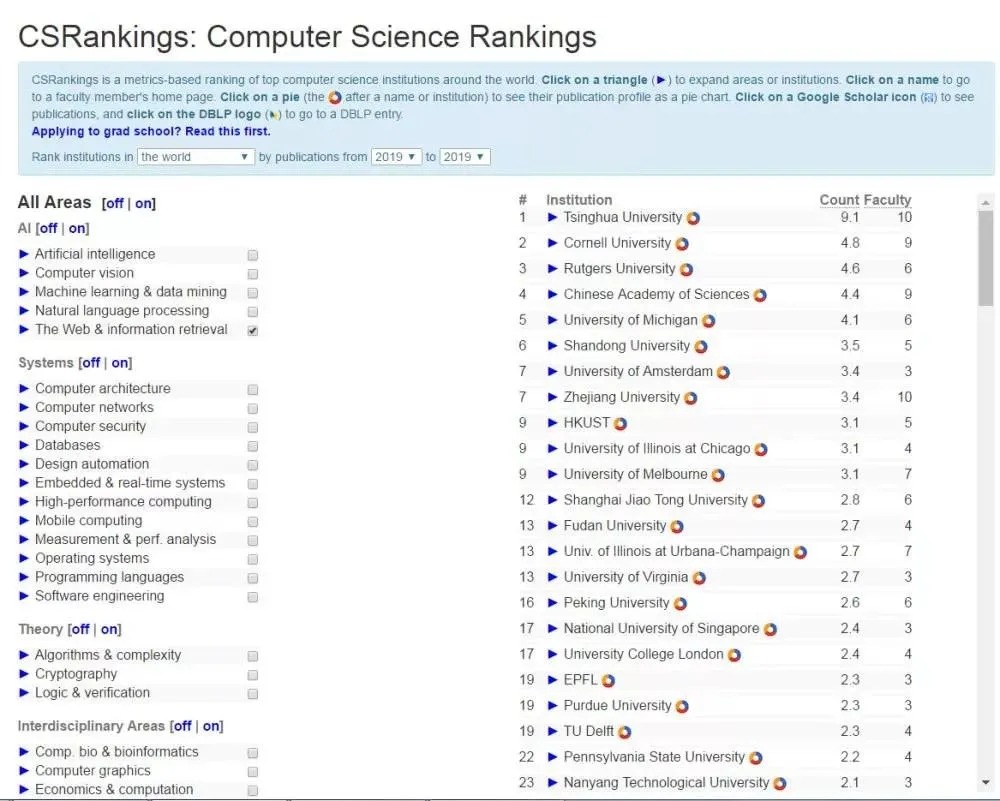1000x801 pixels.
Task: Click the rankings list scrollbar thumb
Action: coord(986,258)
